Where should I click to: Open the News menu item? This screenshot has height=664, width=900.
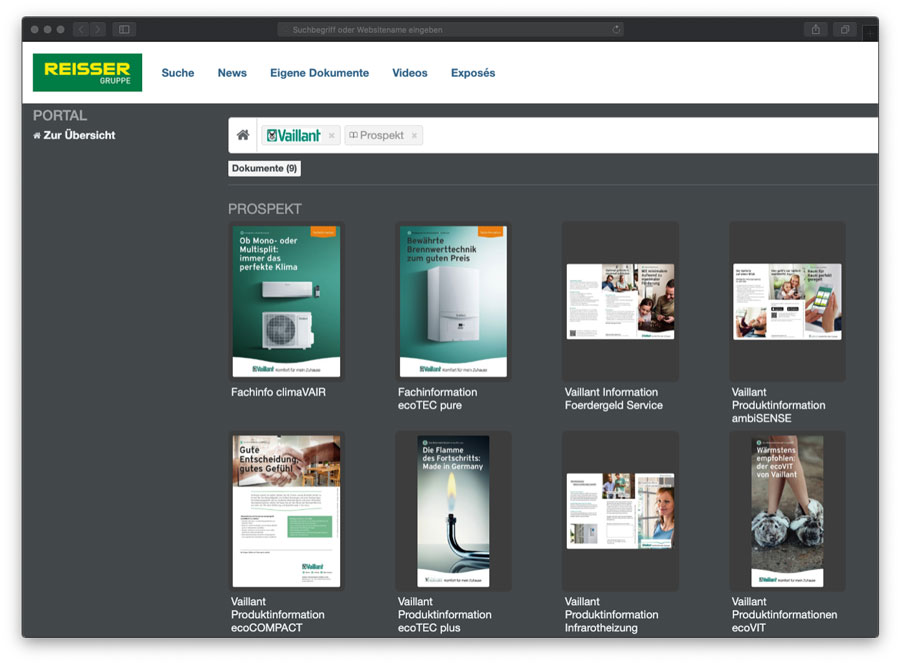click(232, 73)
